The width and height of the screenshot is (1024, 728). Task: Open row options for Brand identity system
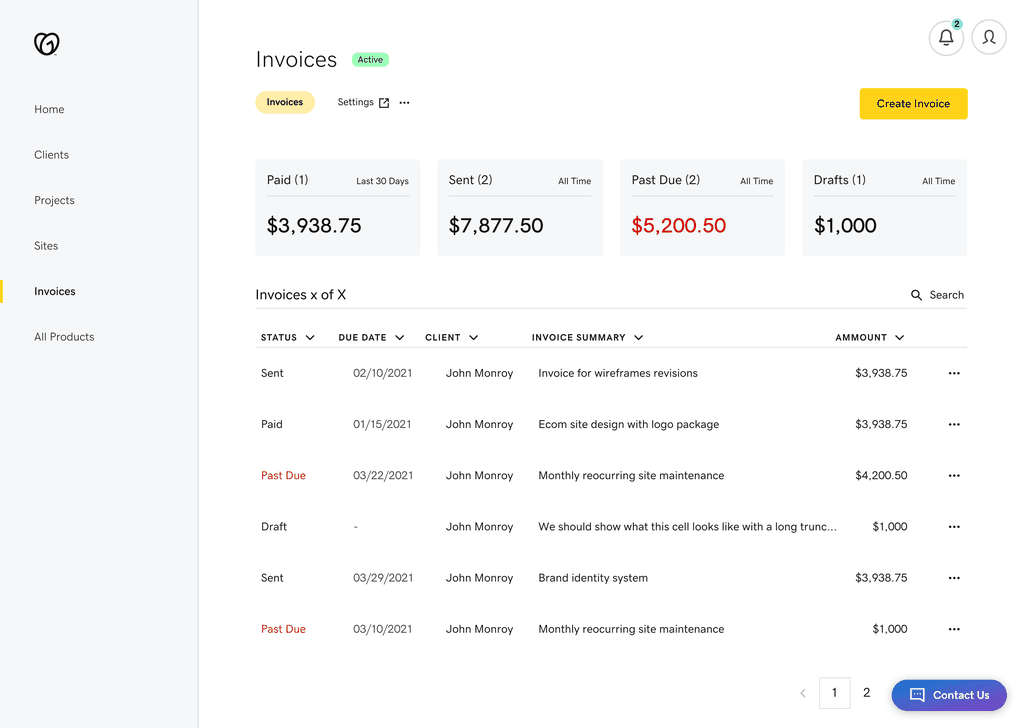click(954, 578)
